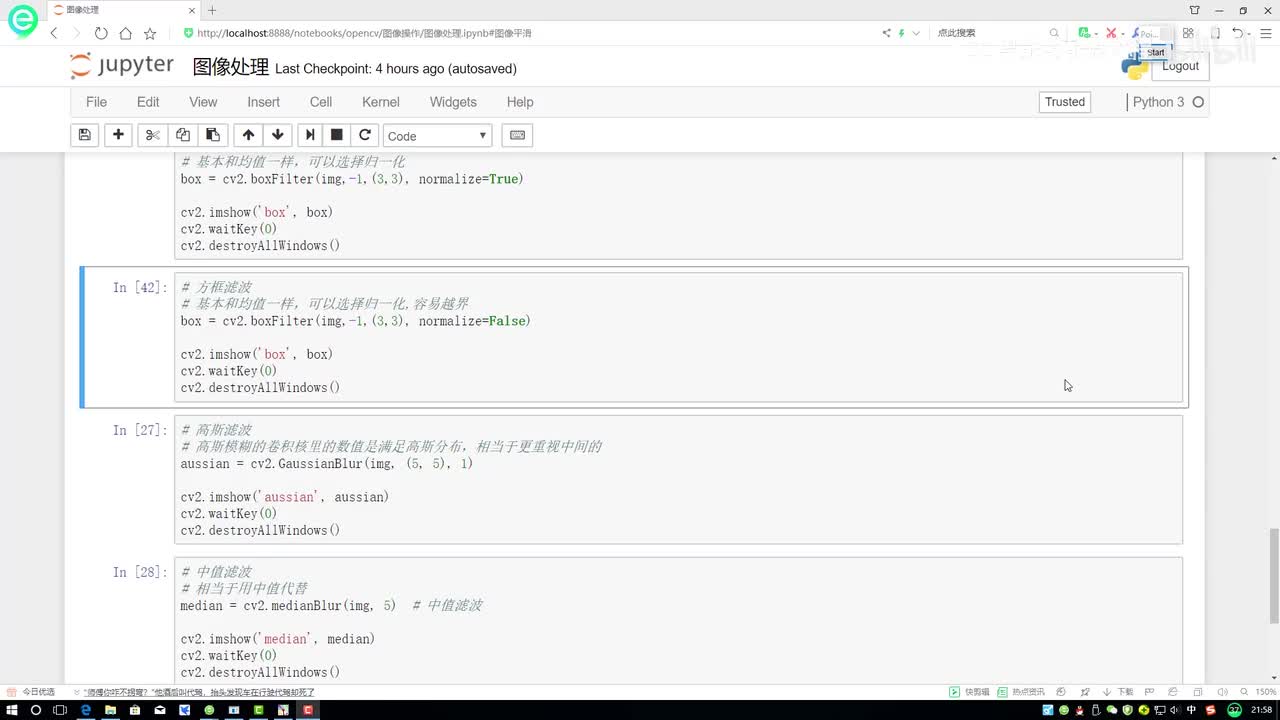
Task: Copy selected cells icon
Action: [182, 135]
